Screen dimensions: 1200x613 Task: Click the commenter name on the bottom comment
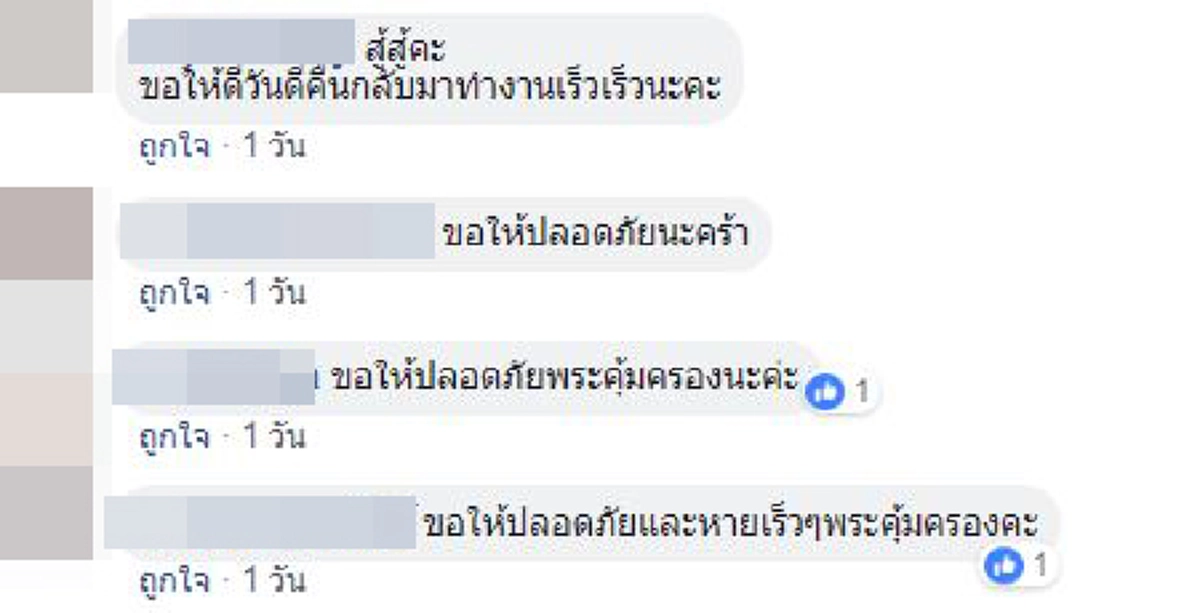[270, 518]
